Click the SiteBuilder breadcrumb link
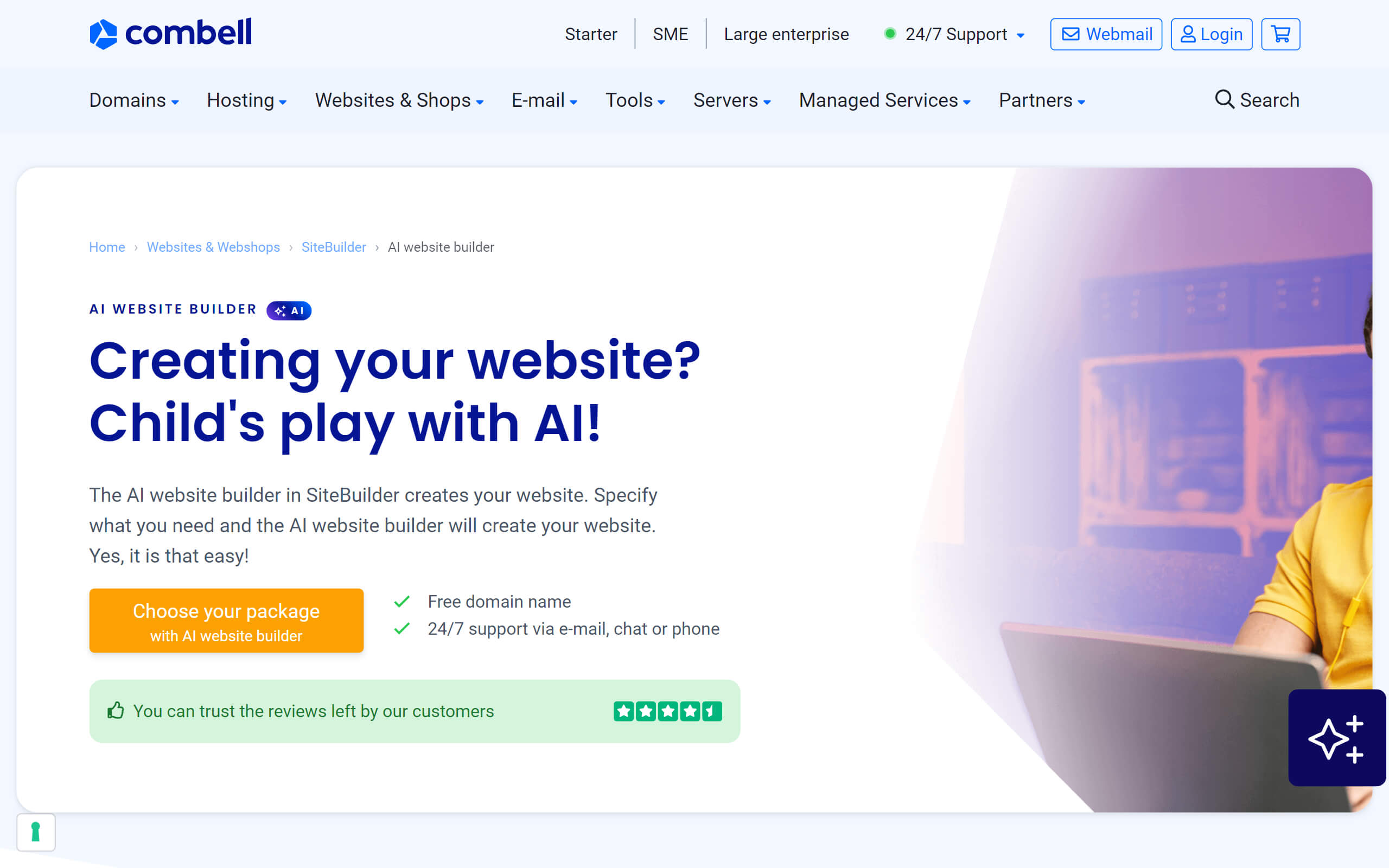 333,247
